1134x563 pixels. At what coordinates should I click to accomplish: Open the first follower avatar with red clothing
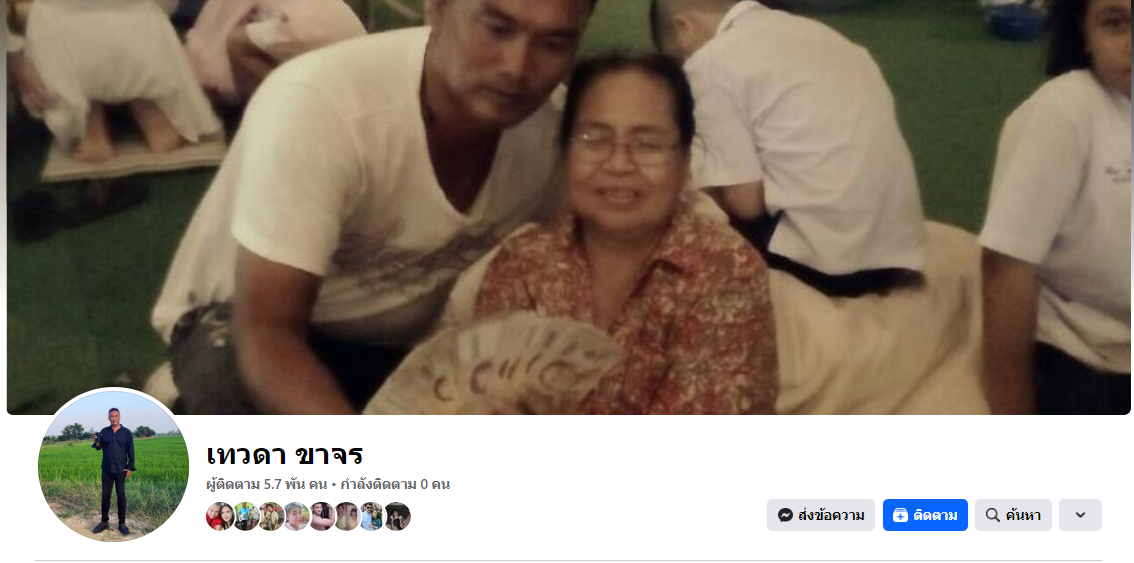point(220,516)
